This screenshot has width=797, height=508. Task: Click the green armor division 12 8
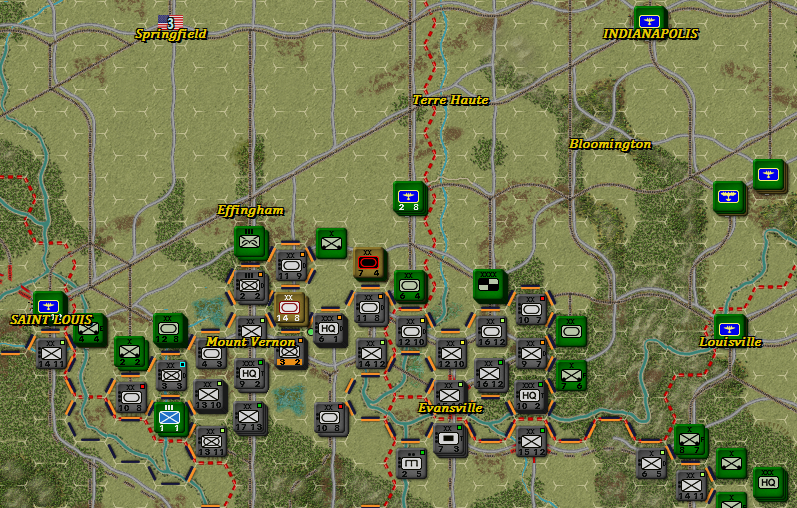tap(168, 329)
